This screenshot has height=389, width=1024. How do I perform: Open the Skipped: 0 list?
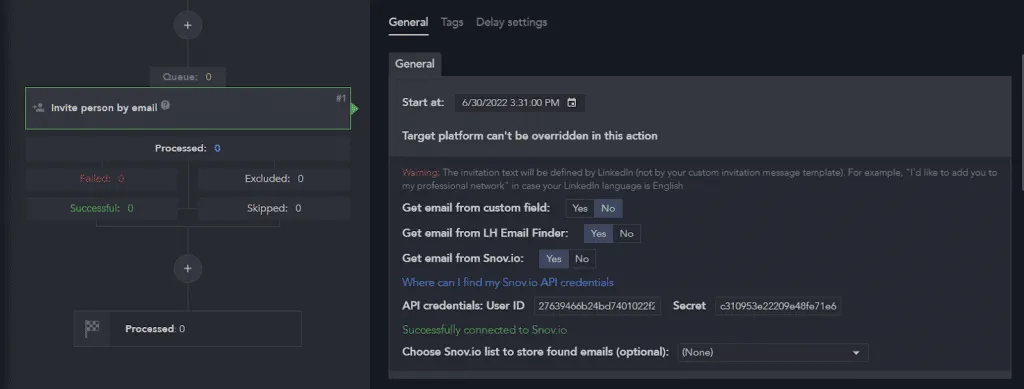274,208
